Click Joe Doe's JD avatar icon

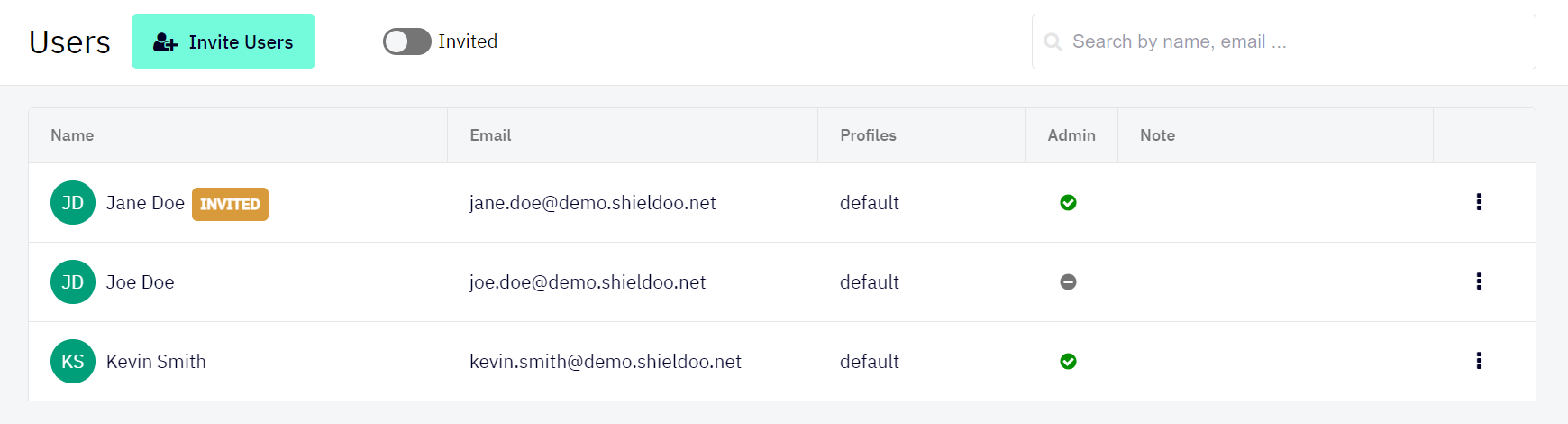(x=73, y=282)
